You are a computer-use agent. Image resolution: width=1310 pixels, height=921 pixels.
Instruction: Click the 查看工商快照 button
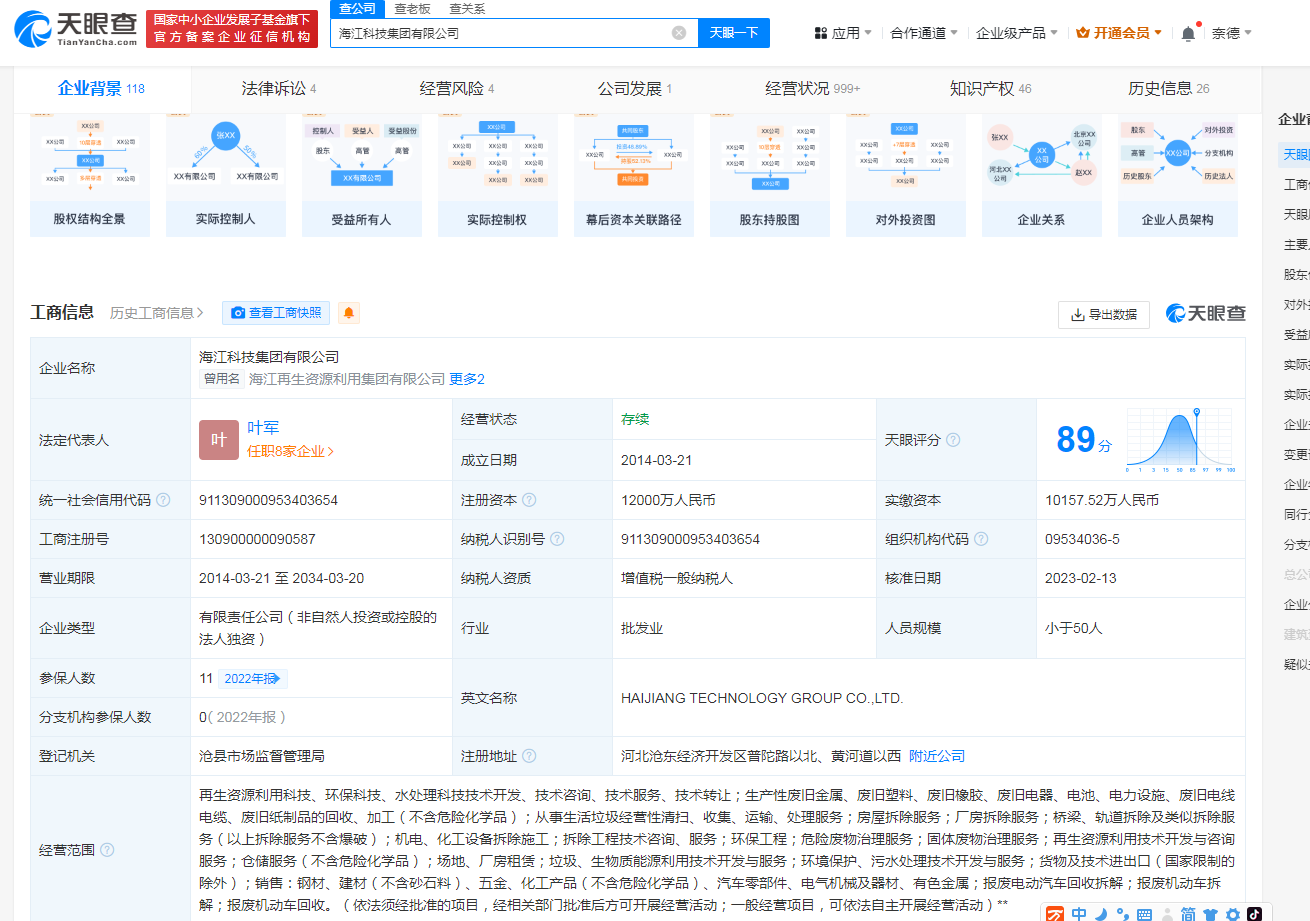click(276, 313)
